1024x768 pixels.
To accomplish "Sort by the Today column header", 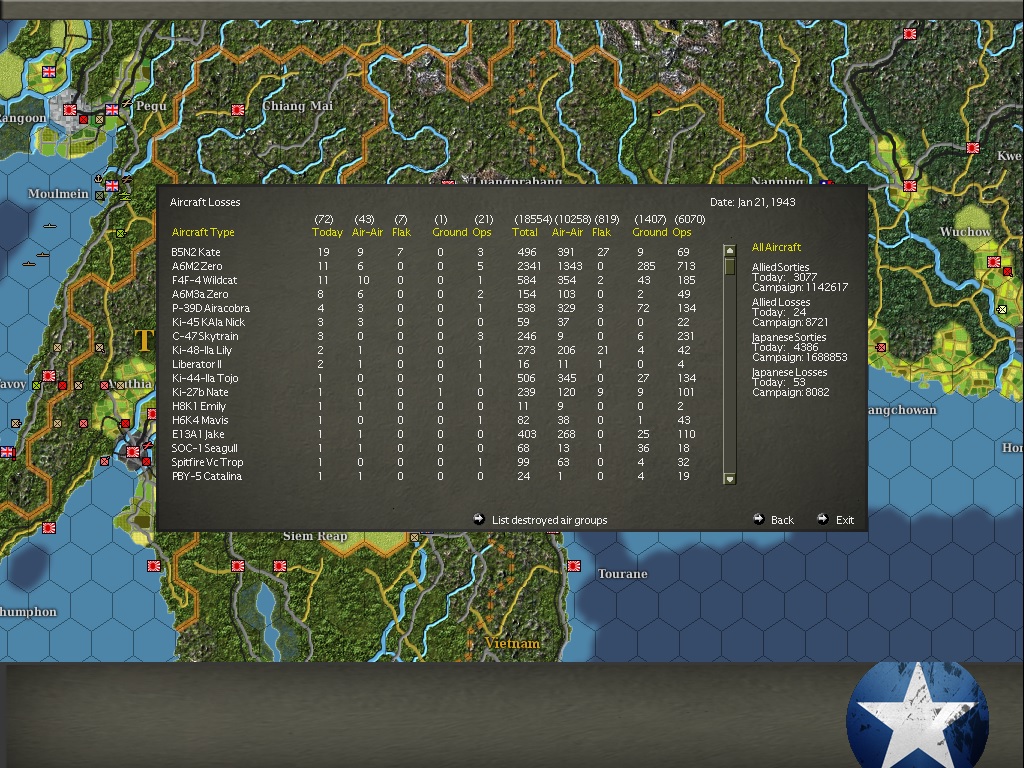I will coord(327,232).
